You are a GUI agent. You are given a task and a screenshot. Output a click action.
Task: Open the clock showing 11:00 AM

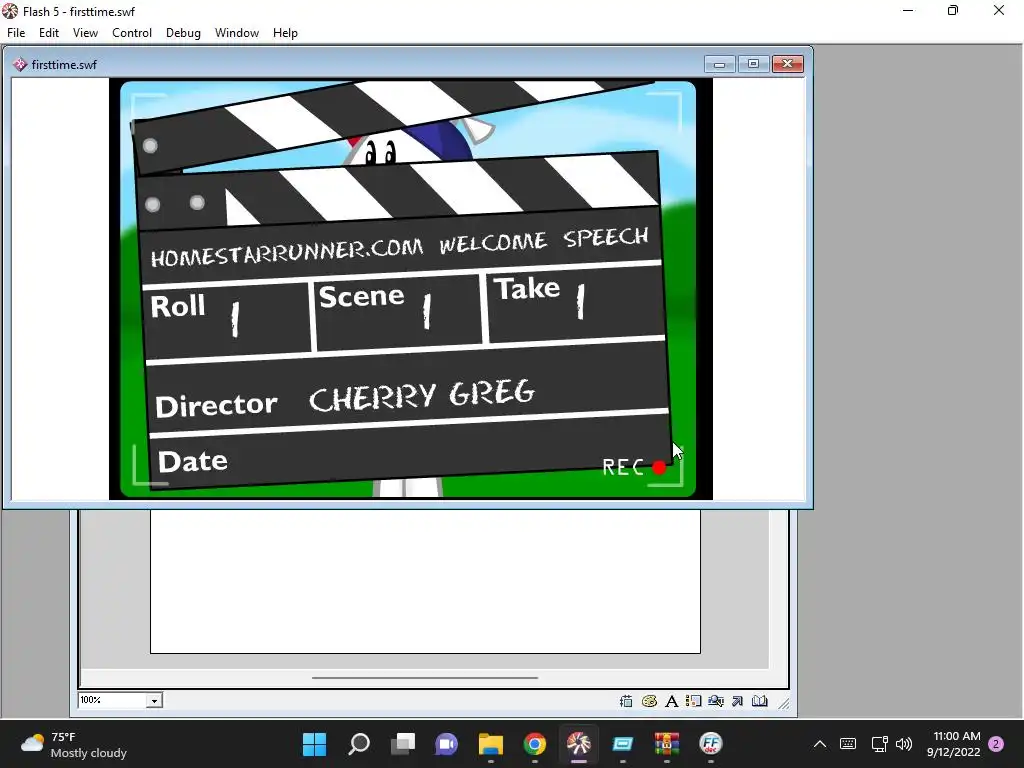coord(953,744)
